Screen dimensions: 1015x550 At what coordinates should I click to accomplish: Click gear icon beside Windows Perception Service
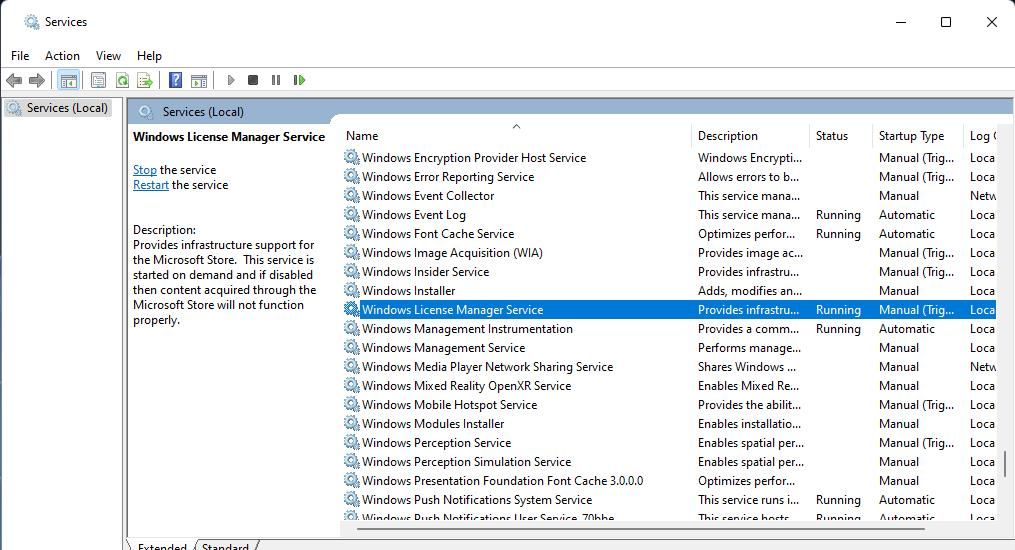[x=351, y=443]
